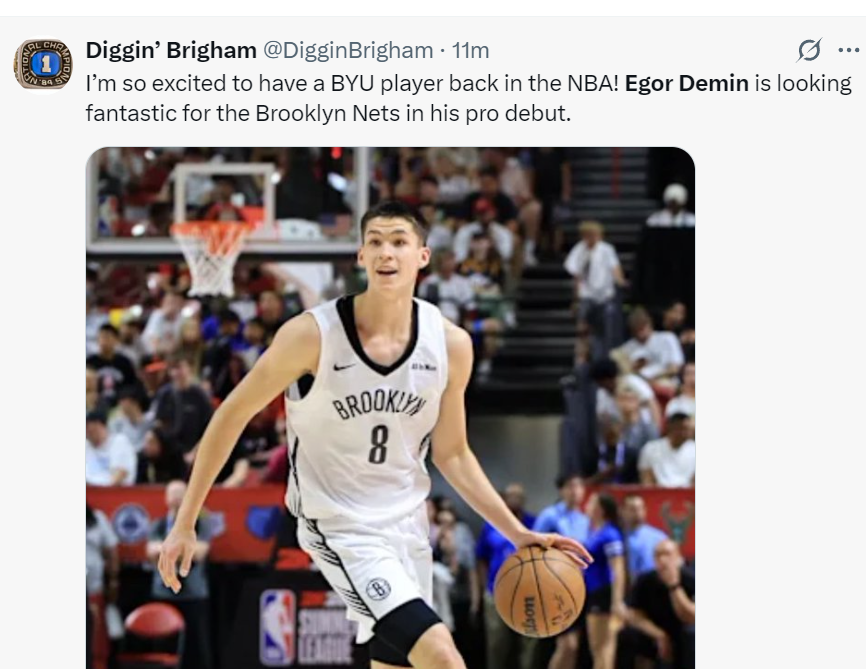Click the Nike swoosh on the jersey
This screenshot has height=669, width=866.
click(344, 366)
